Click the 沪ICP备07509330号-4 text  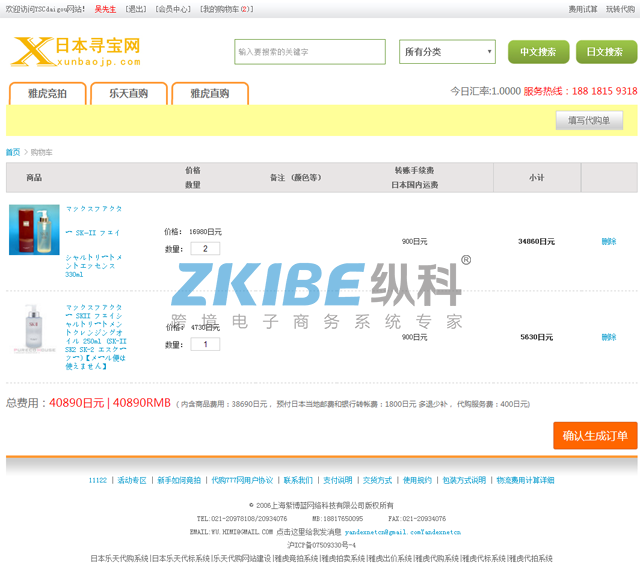point(321,545)
